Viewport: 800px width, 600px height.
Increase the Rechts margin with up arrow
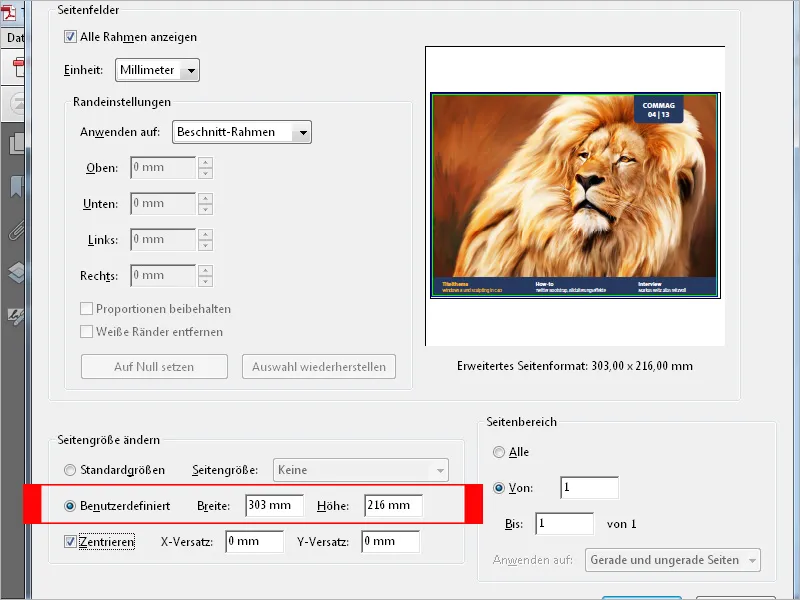coord(205,270)
